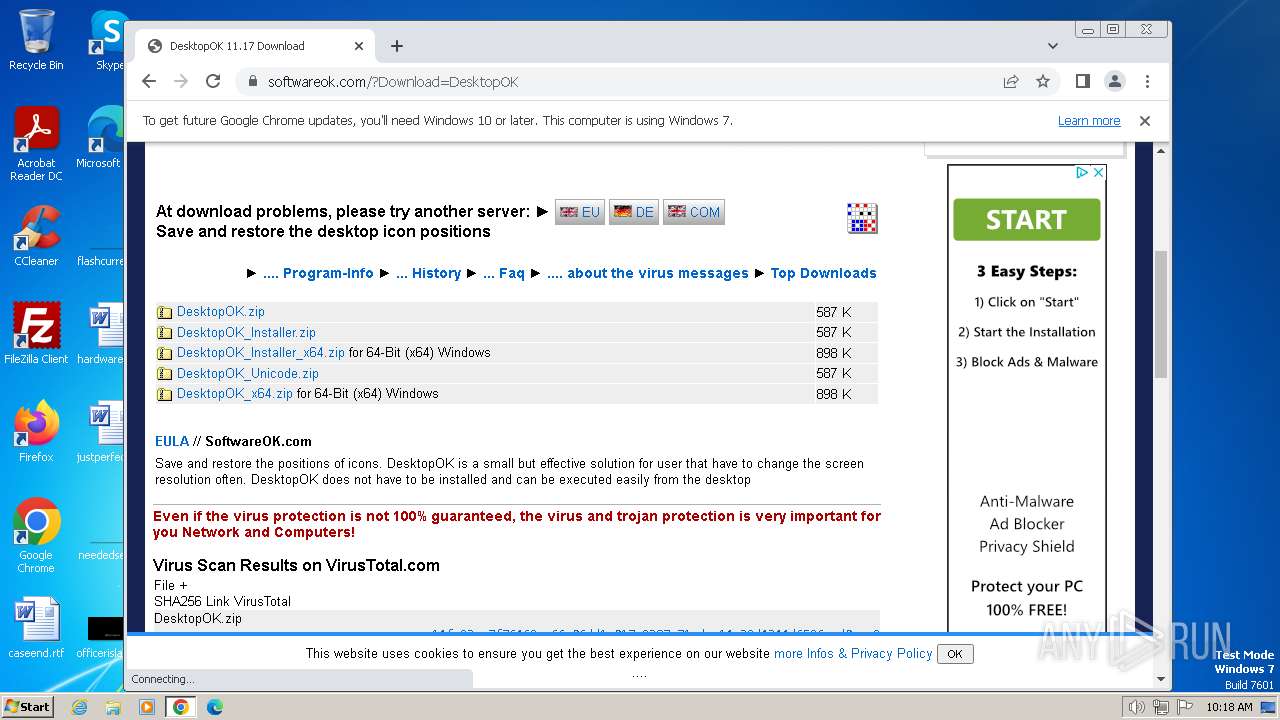Open Chrome side panel icon
1280x720 pixels.
pyautogui.click(x=1082, y=82)
